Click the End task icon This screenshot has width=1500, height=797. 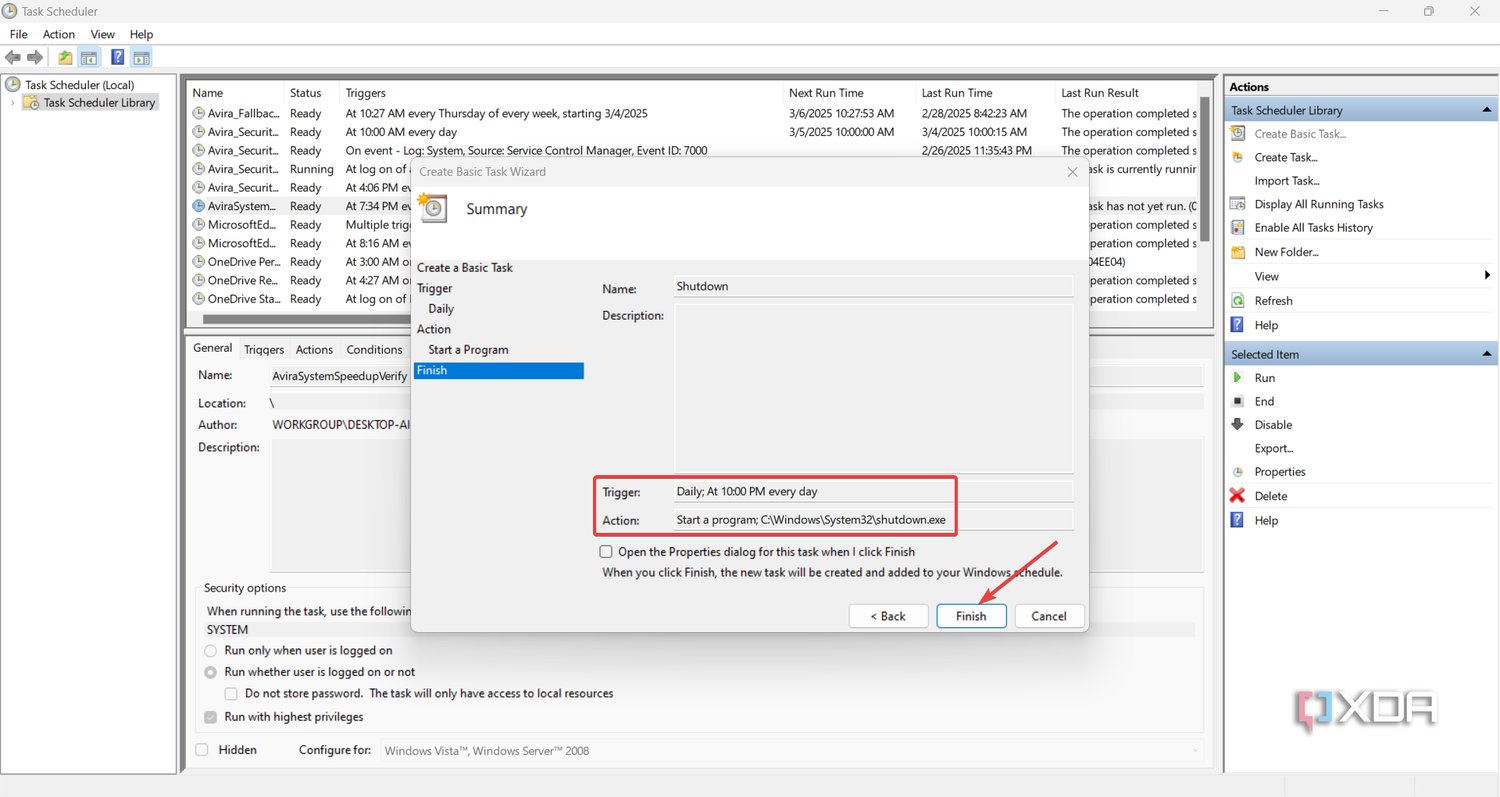(x=1238, y=401)
